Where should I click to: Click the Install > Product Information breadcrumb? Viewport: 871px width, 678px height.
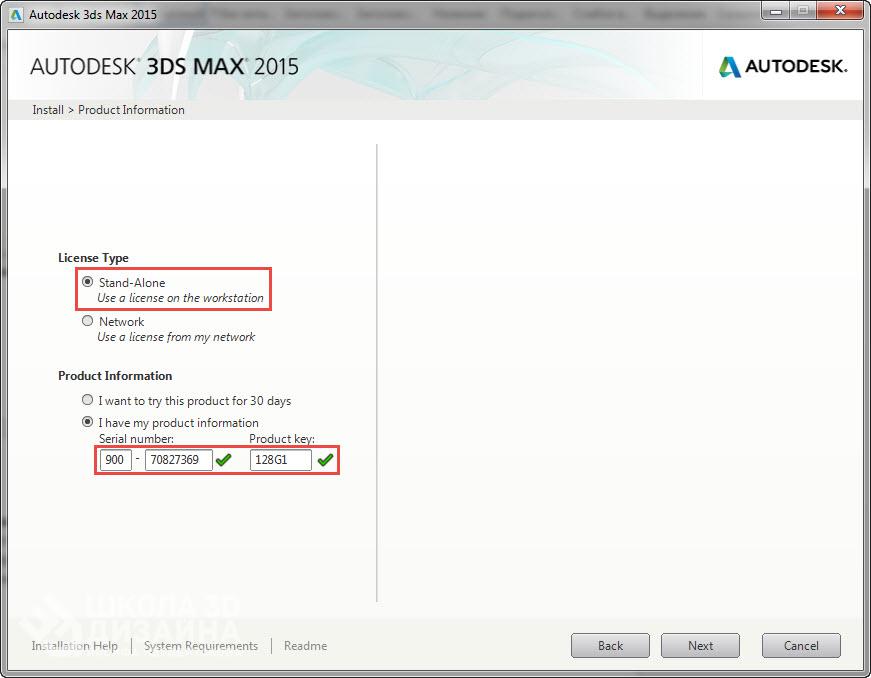(x=108, y=110)
